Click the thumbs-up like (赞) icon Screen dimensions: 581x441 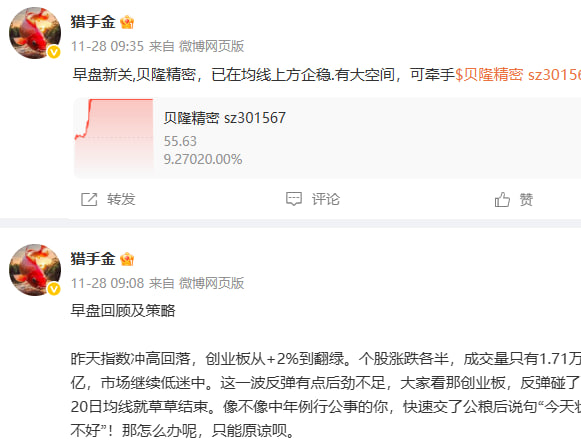pyautogui.click(x=502, y=199)
